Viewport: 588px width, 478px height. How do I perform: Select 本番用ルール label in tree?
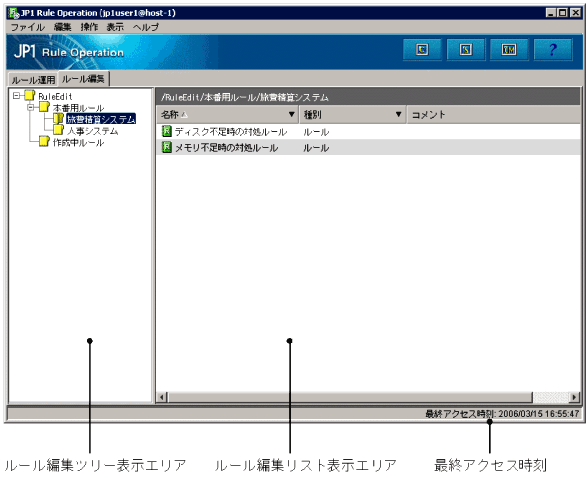click(x=78, y=108)
